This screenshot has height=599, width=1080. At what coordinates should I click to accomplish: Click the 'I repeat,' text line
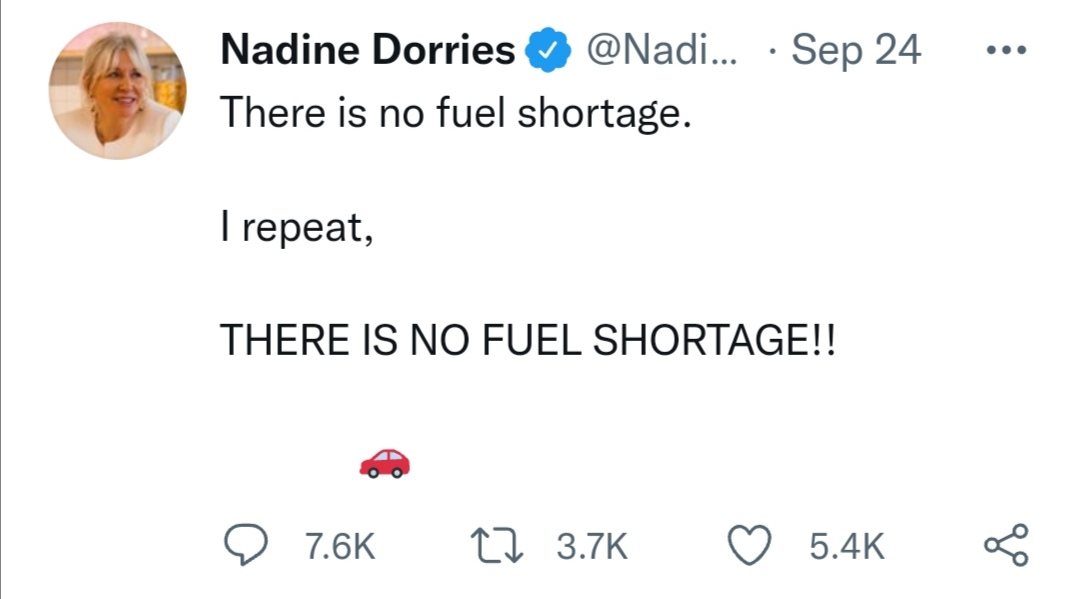click(297, 228)
